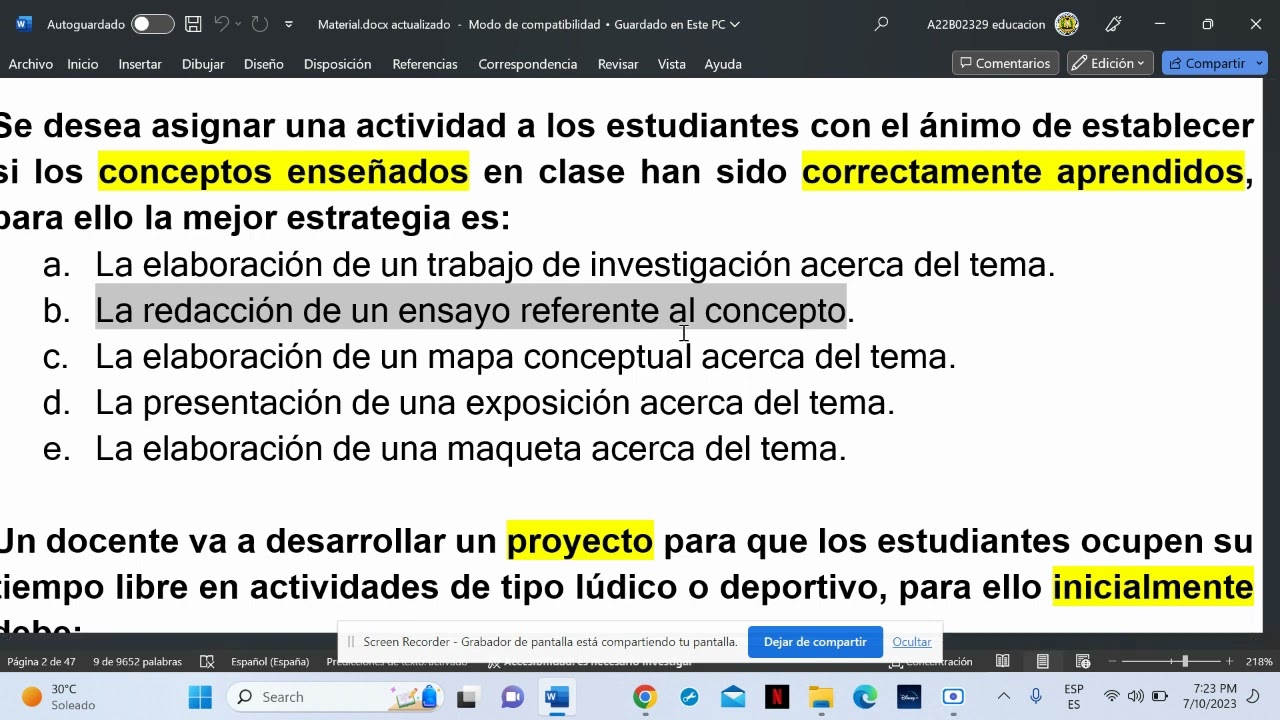Open the Mail app in taskbar
The width and height of the screenshot is (1280, 720).
(733, 697)
